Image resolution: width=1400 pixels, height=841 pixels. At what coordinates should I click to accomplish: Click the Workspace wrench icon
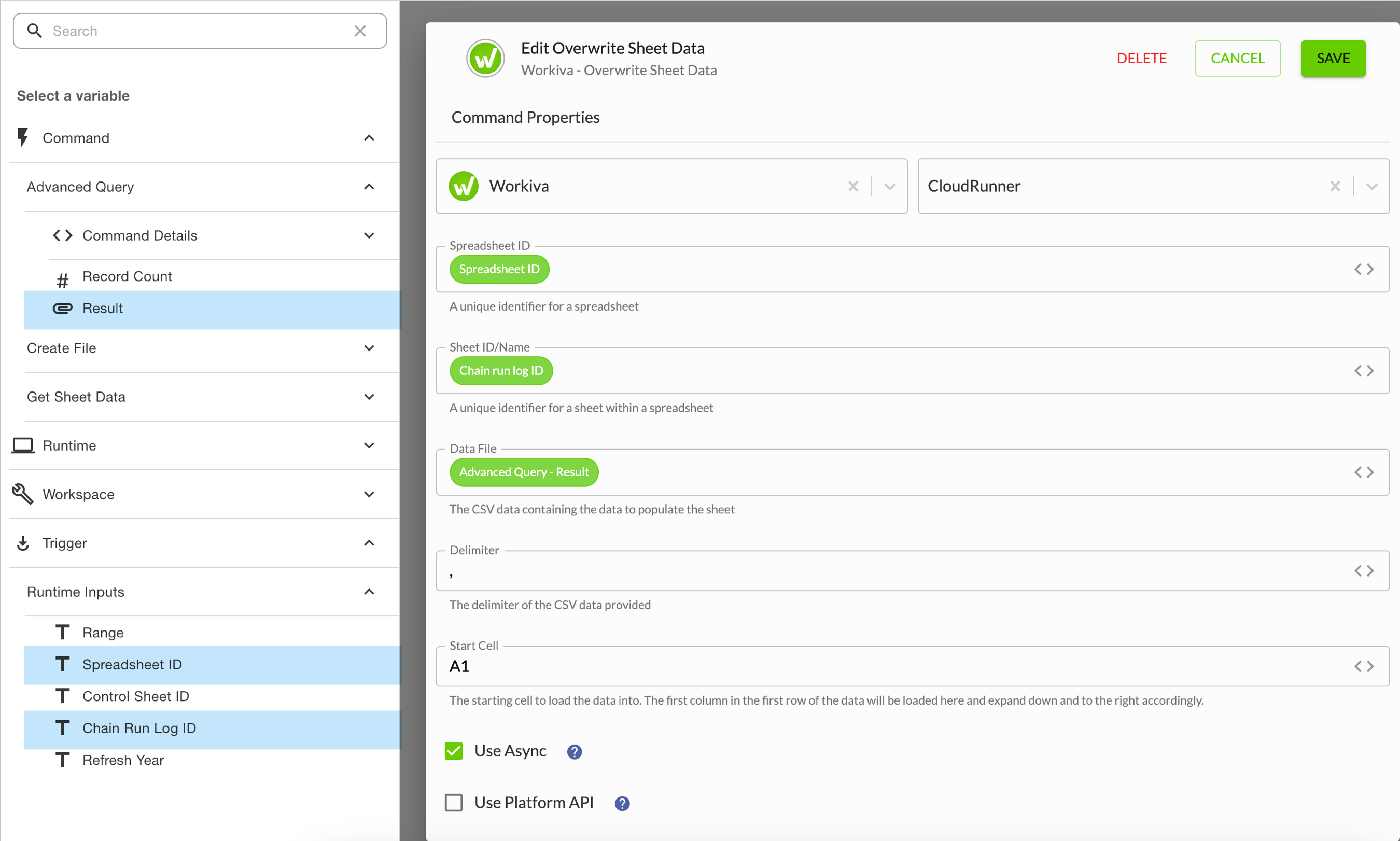23,494
